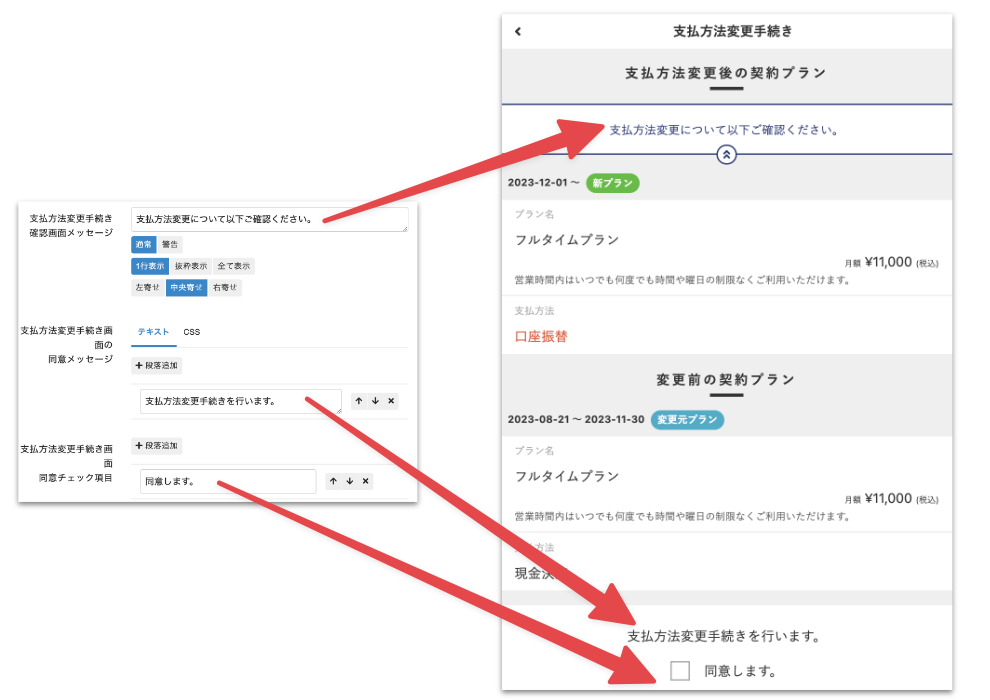Collapse the message using the double-chevron circle
This screenshot has height=700, width=990.
click(x=727, y=154)
